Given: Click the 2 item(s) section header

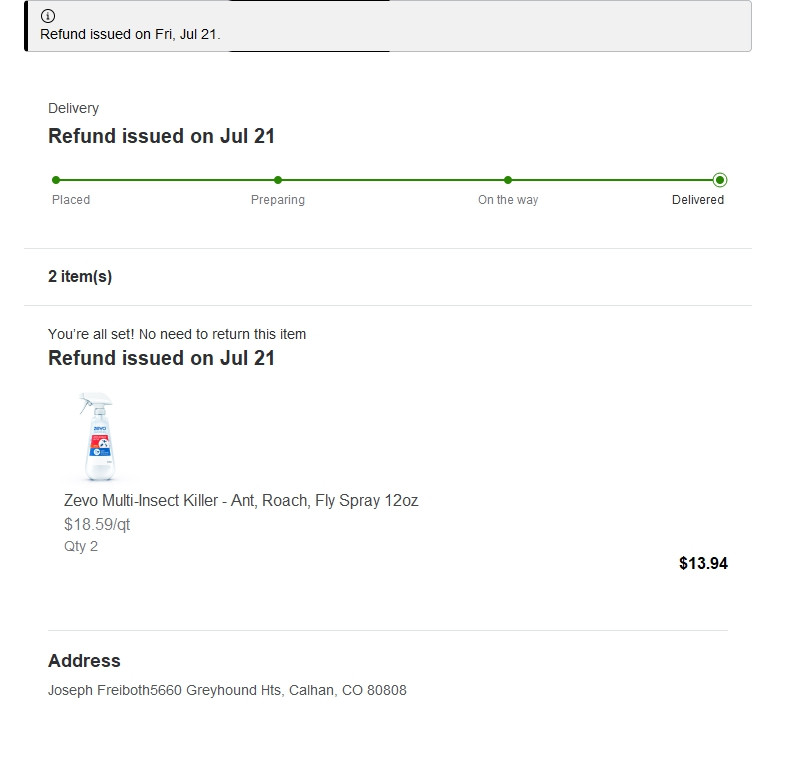Looking at the screenshot, I should tap(80, 277).
